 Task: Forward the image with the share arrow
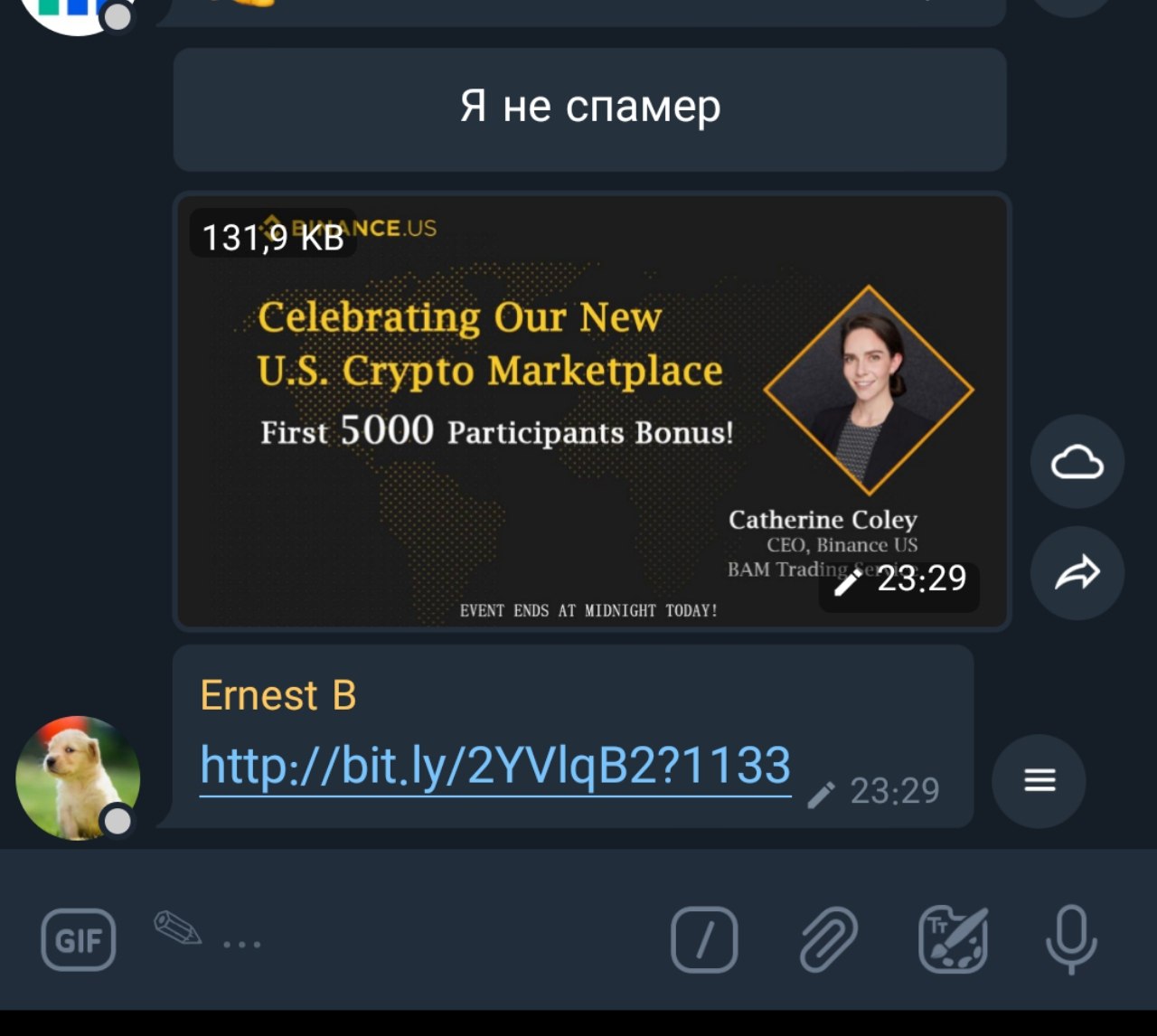point(1077,573)
